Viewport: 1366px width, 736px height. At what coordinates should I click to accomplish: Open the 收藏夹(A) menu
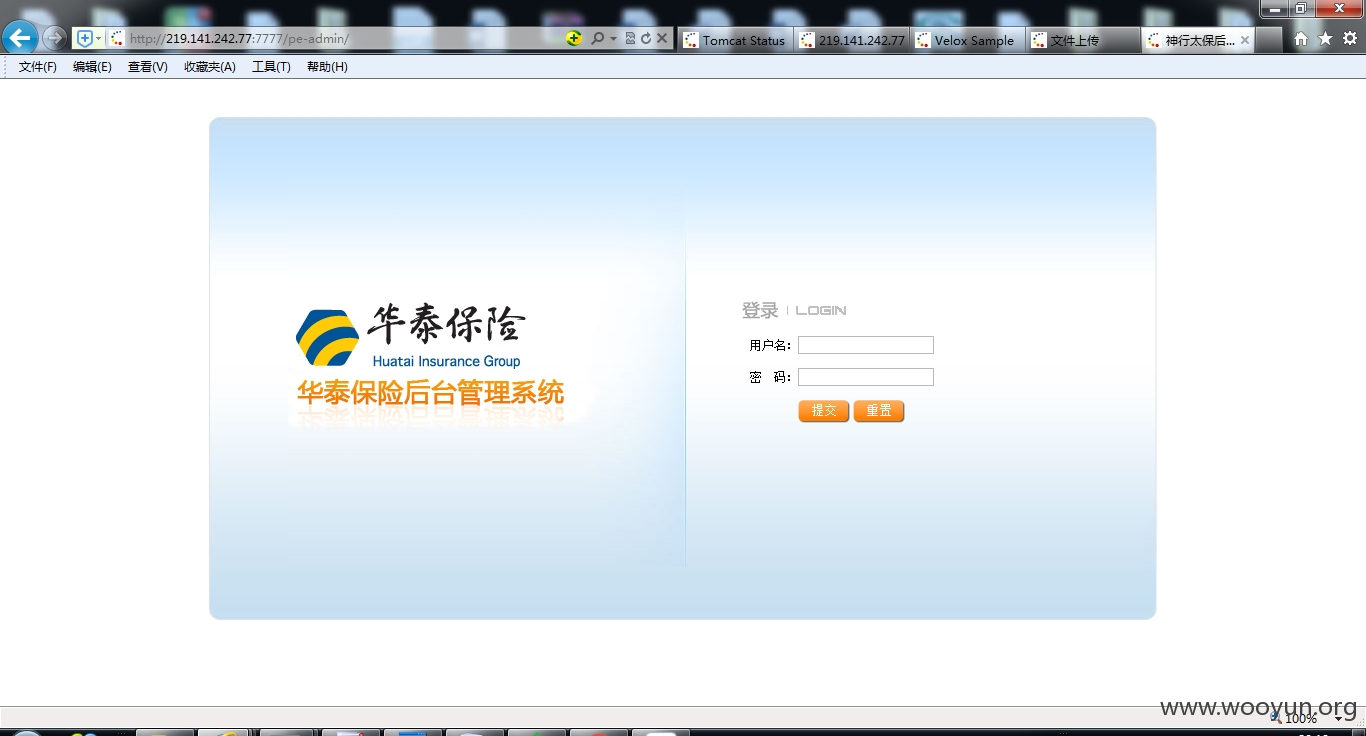[x=210, y=67]
